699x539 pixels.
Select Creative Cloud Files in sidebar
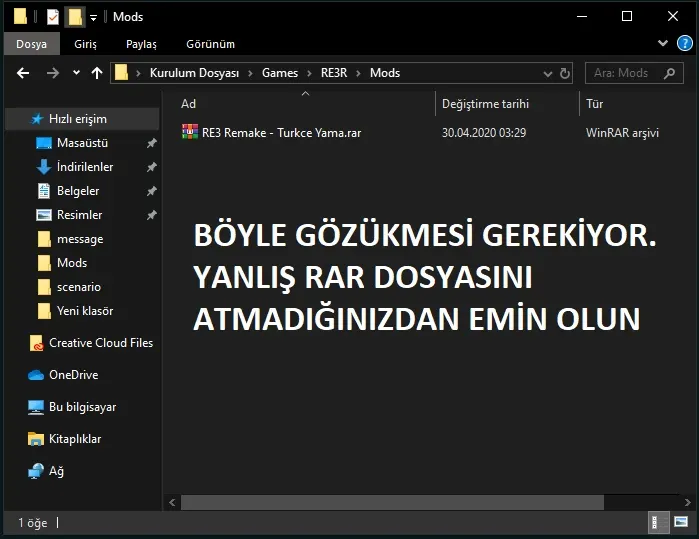[x=100, y=343]
